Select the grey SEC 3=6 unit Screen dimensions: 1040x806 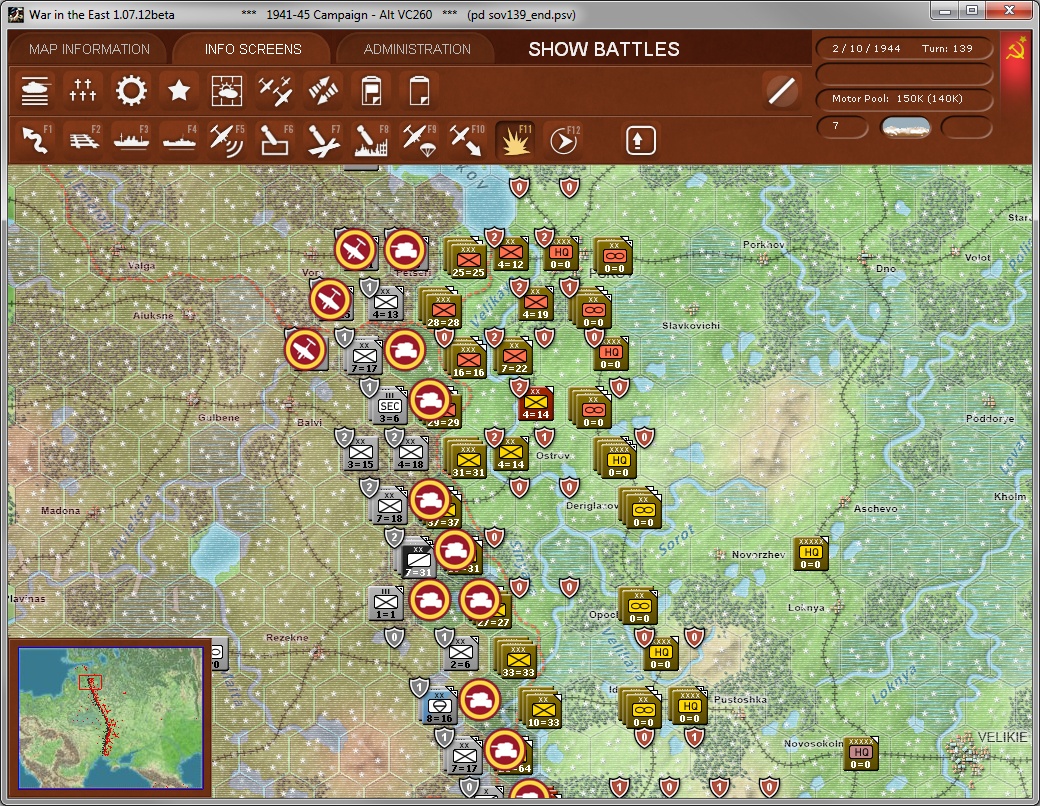tap(390, 407)
